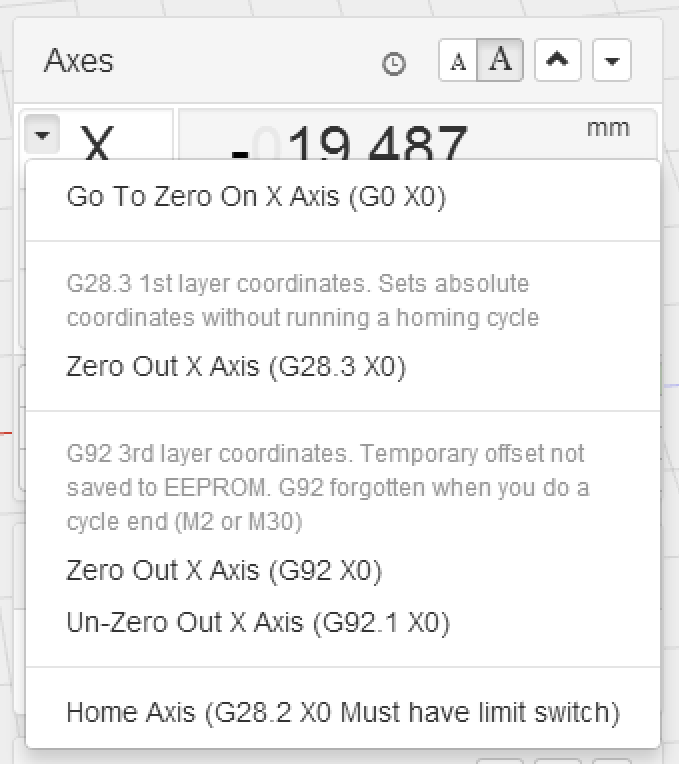Toggle the X axis dropdown caret
This screenshot has height=764, width=679.
[x=40, y=133]
